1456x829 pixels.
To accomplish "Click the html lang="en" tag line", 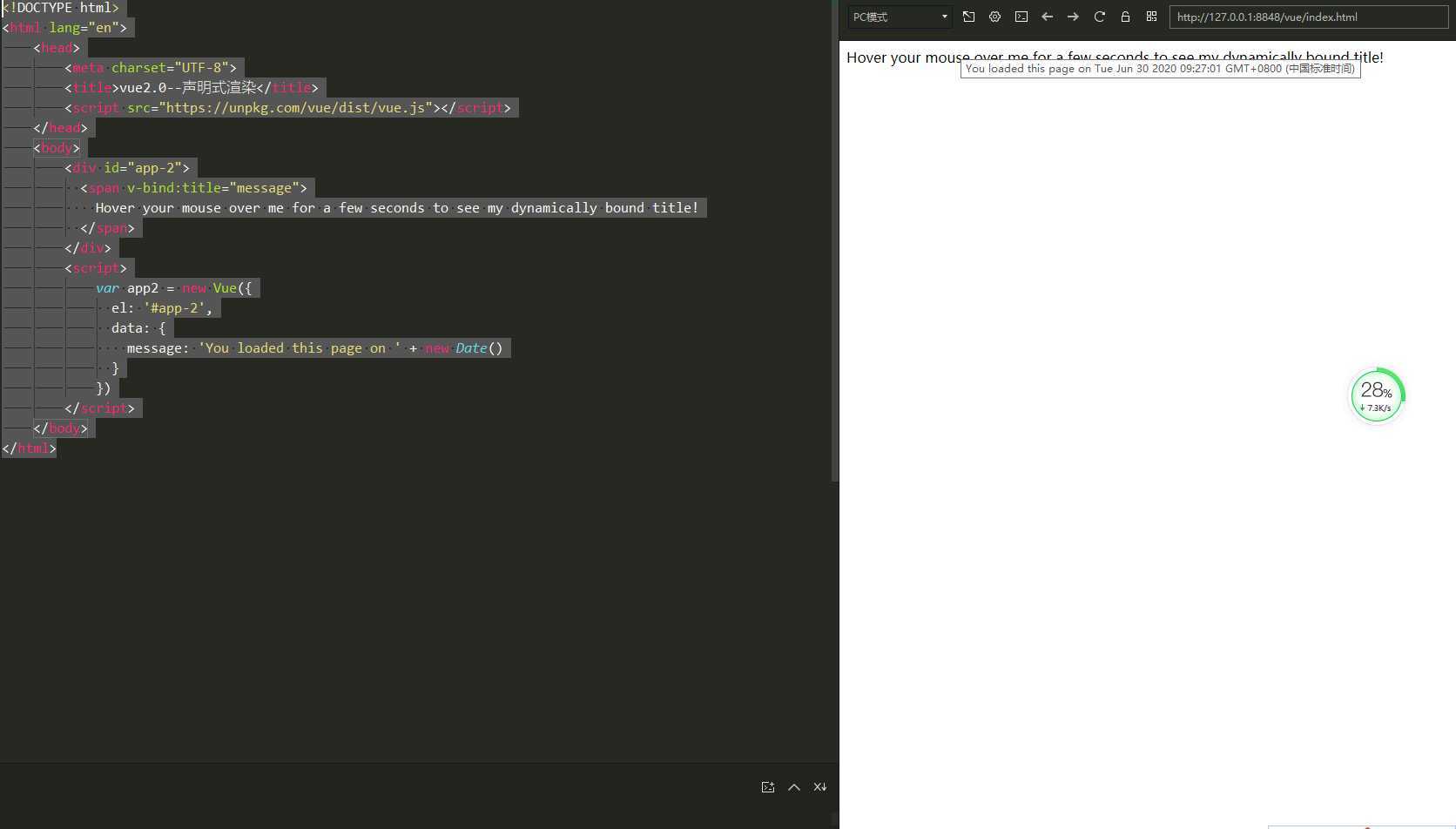I will coord(65,28).
